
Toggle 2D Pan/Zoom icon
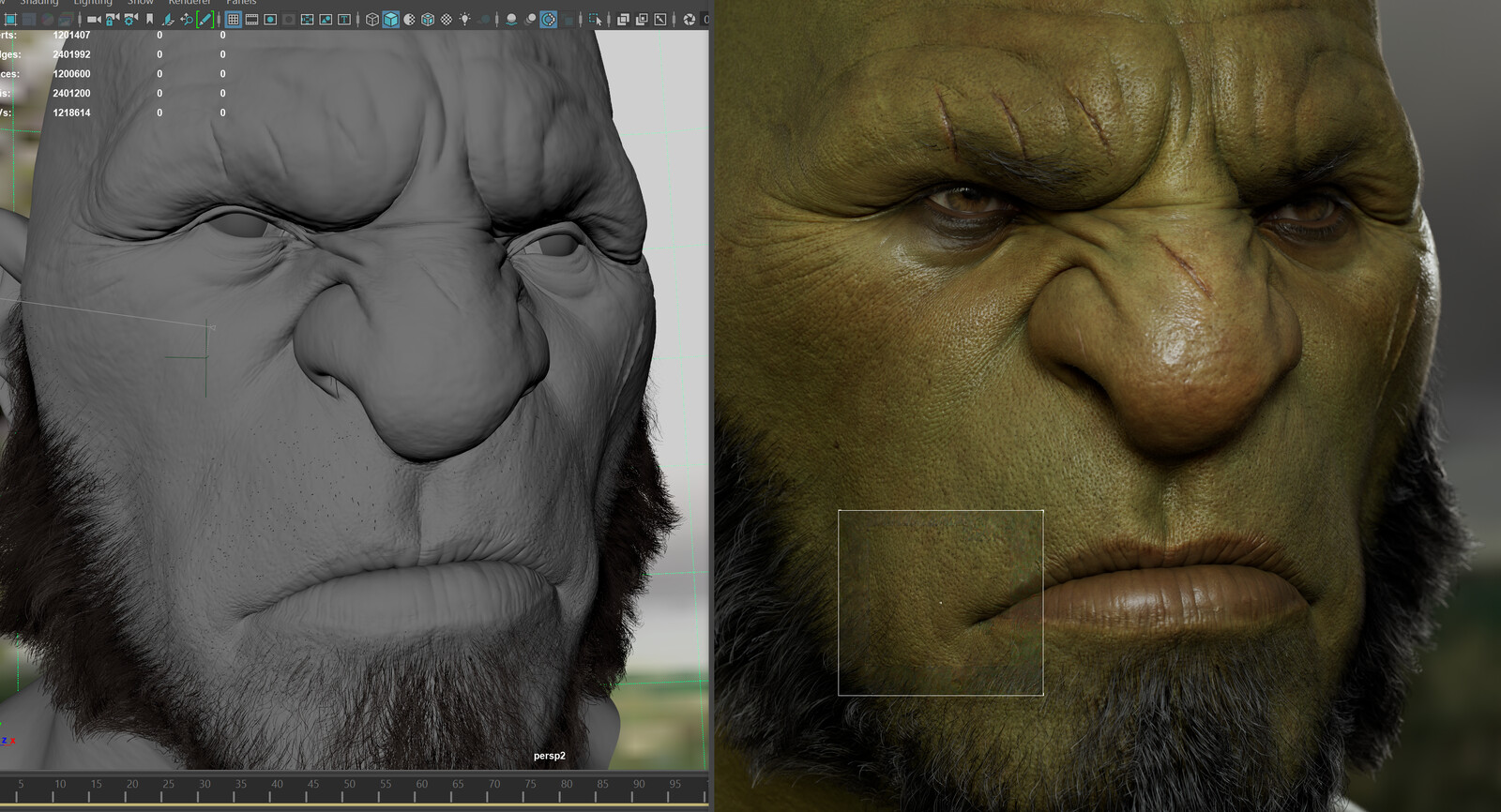[187, 19]
